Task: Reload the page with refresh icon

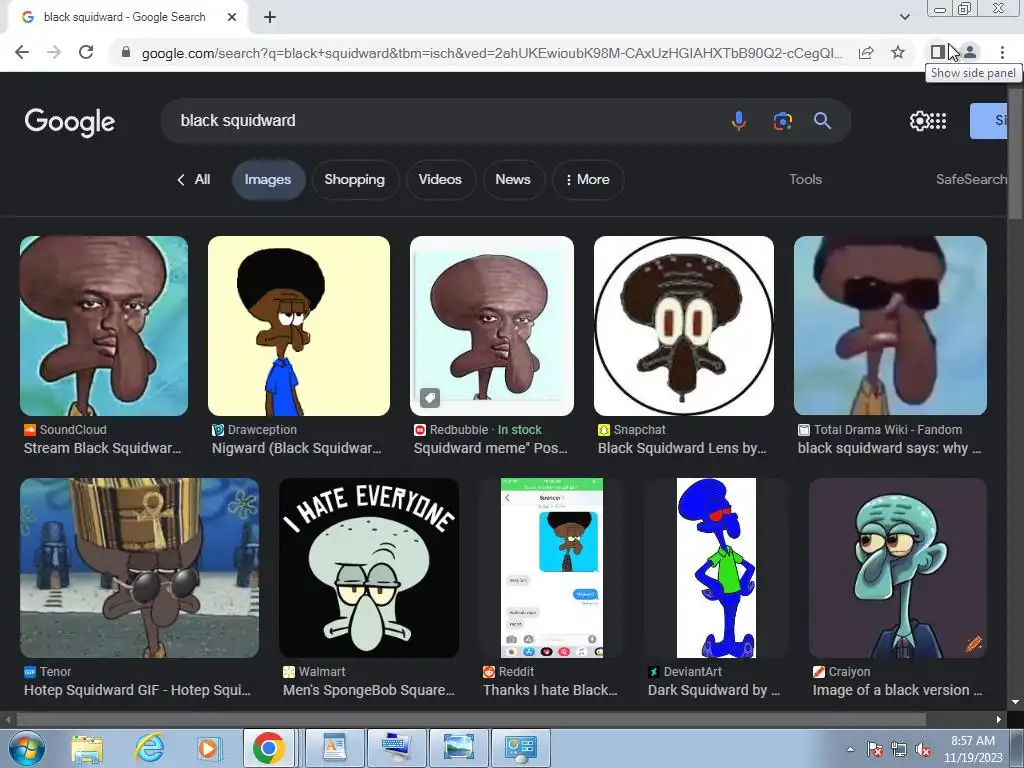Action: click(x=86, y=52)
